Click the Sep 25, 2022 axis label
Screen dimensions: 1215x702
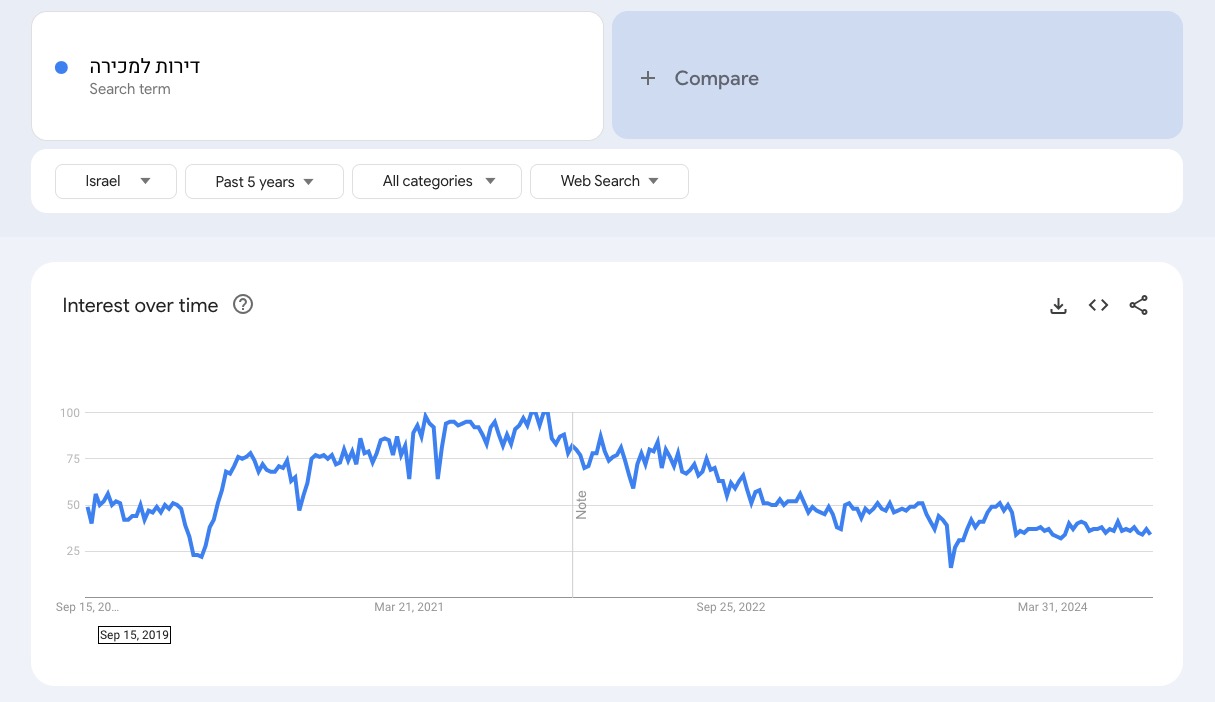(x=731, y=607)
